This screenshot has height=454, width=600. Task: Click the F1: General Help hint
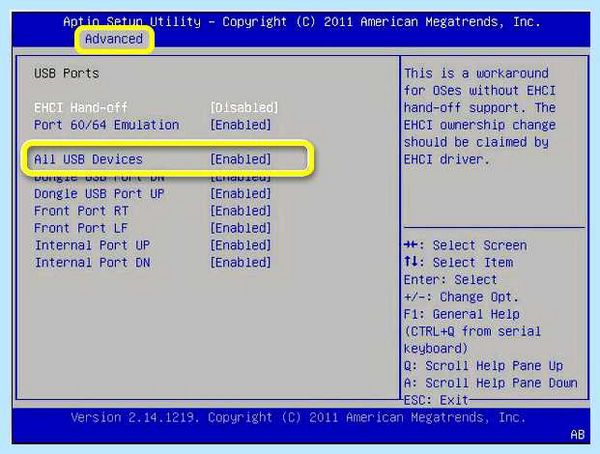(x=461, y=314)
